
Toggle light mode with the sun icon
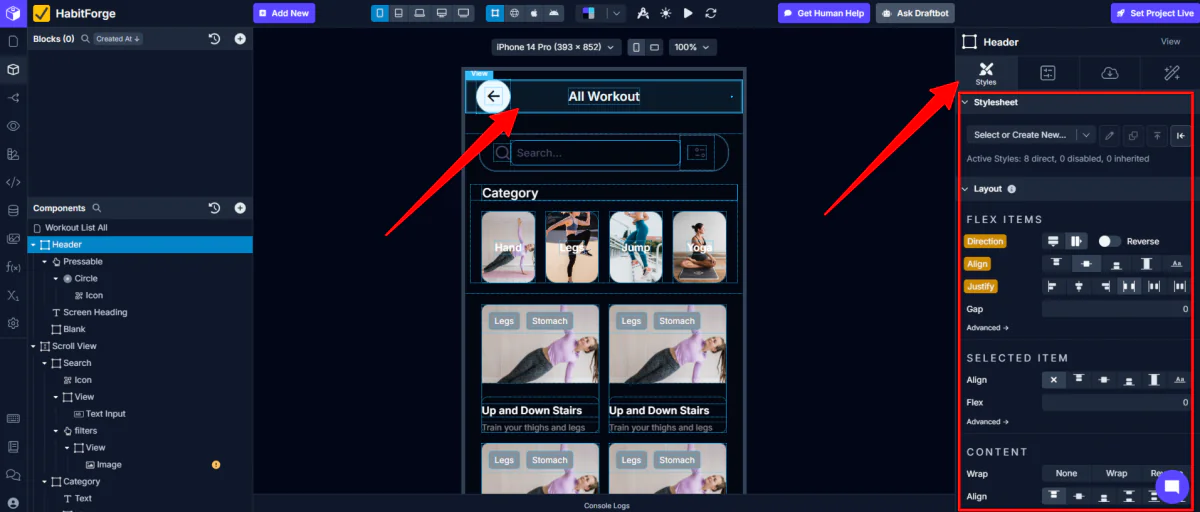666,13
